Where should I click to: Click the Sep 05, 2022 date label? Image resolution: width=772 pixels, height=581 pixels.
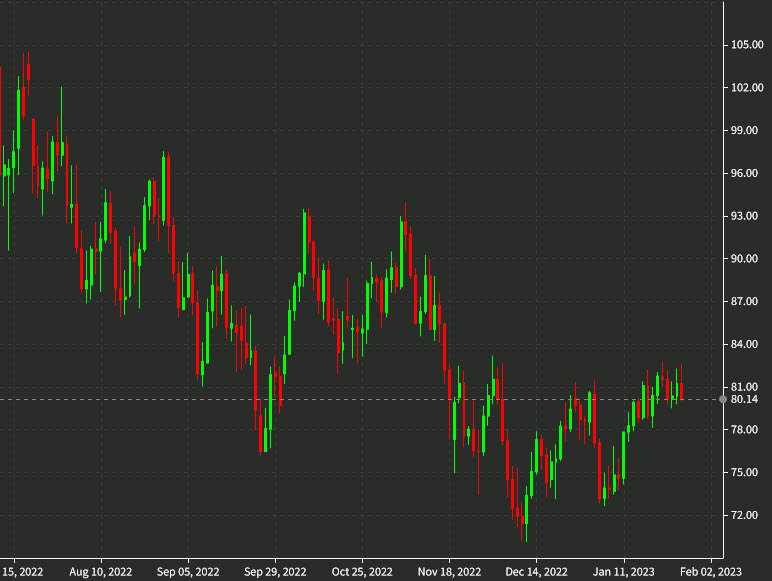(188, 572)
